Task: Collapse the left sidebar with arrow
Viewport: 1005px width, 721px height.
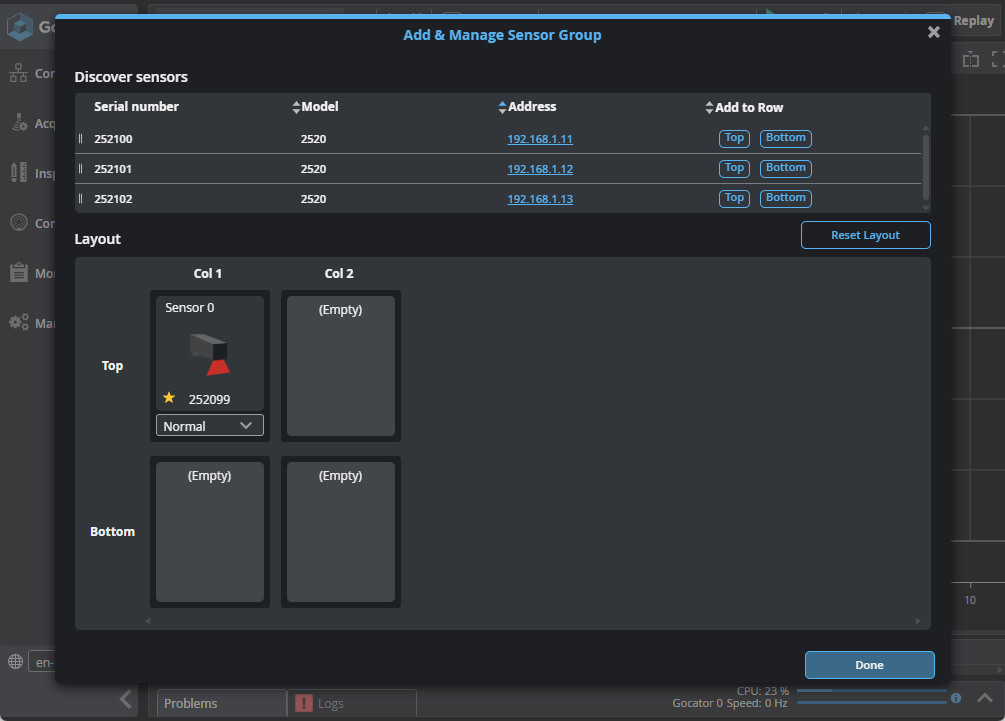Action: pyautogui.click(x=126, y=699)
